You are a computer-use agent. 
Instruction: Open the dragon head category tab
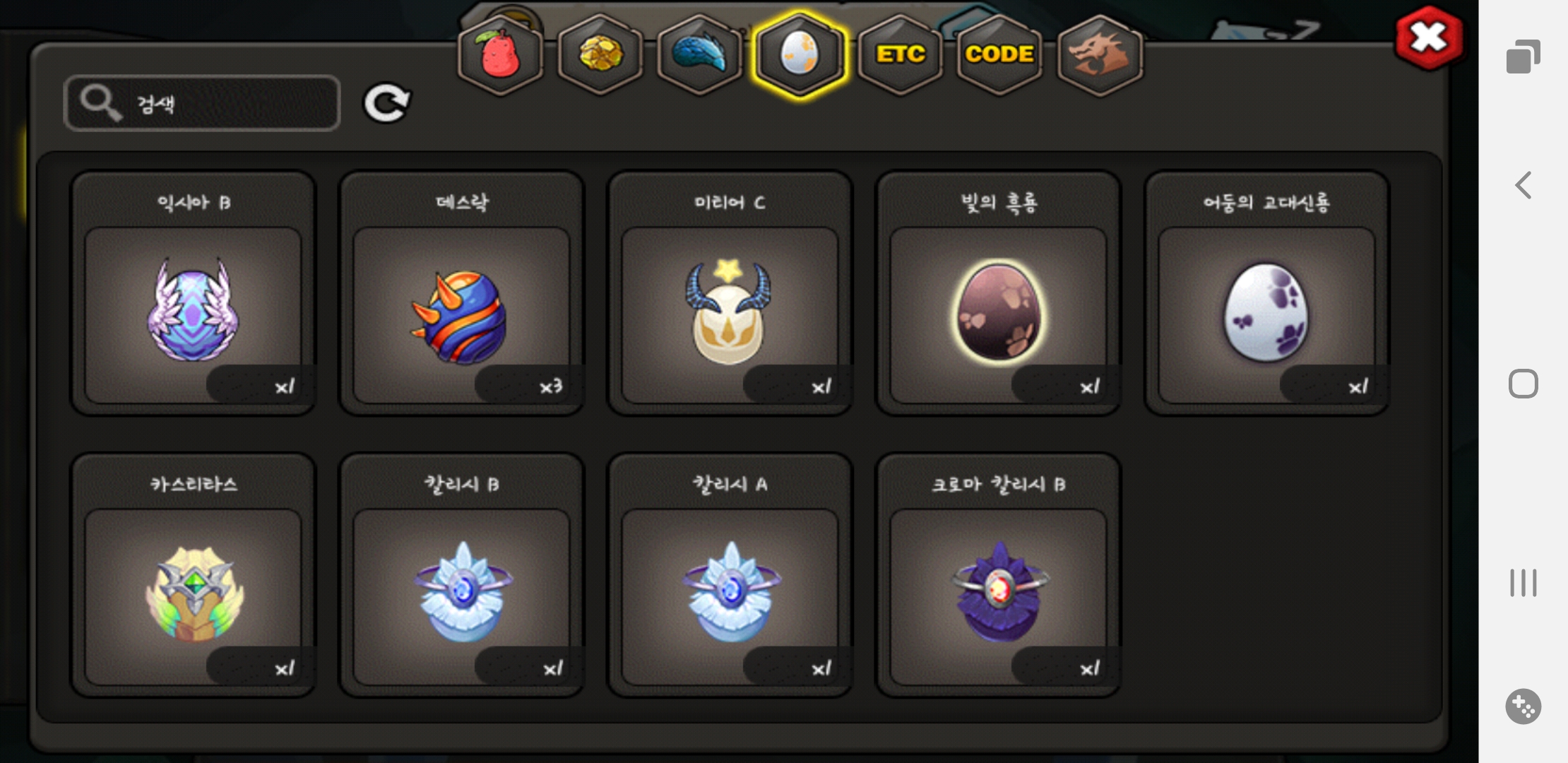click(x=1100, y=55)
